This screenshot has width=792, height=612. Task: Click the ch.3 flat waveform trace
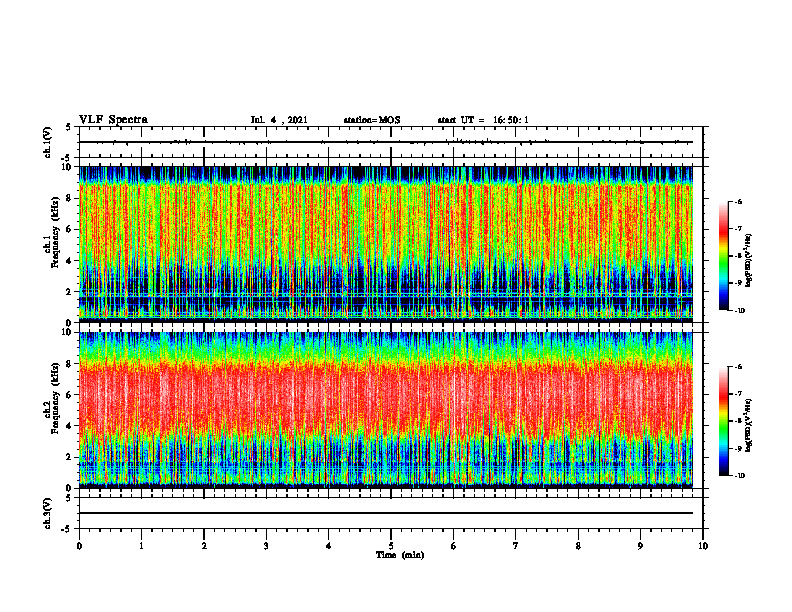pyautogui.click(x=386, y=513)
